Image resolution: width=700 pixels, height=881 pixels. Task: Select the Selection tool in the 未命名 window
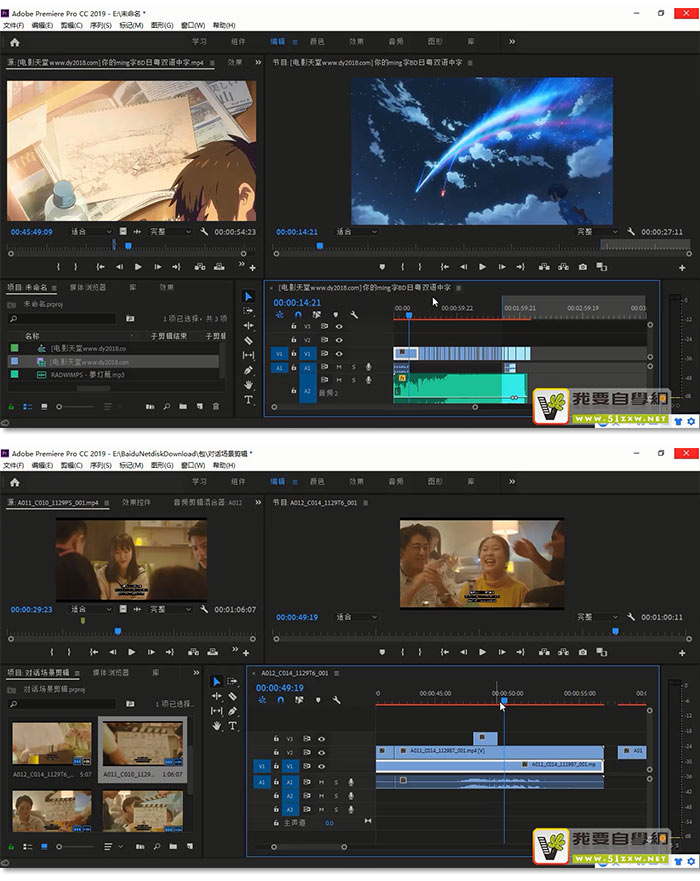(x=248, y=296)
